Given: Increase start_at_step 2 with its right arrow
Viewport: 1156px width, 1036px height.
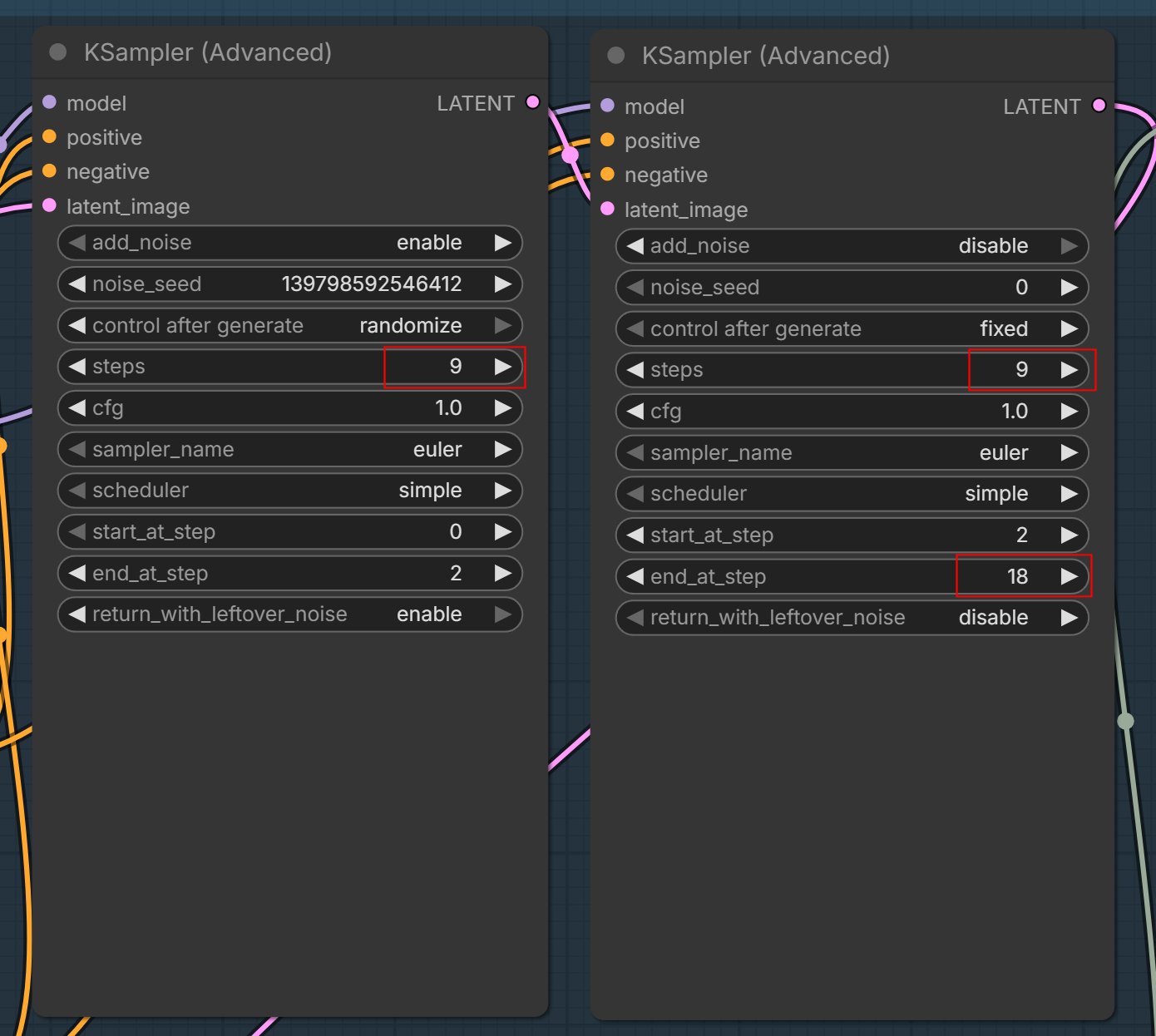Looking at the screenshot, I should 1069,535.
